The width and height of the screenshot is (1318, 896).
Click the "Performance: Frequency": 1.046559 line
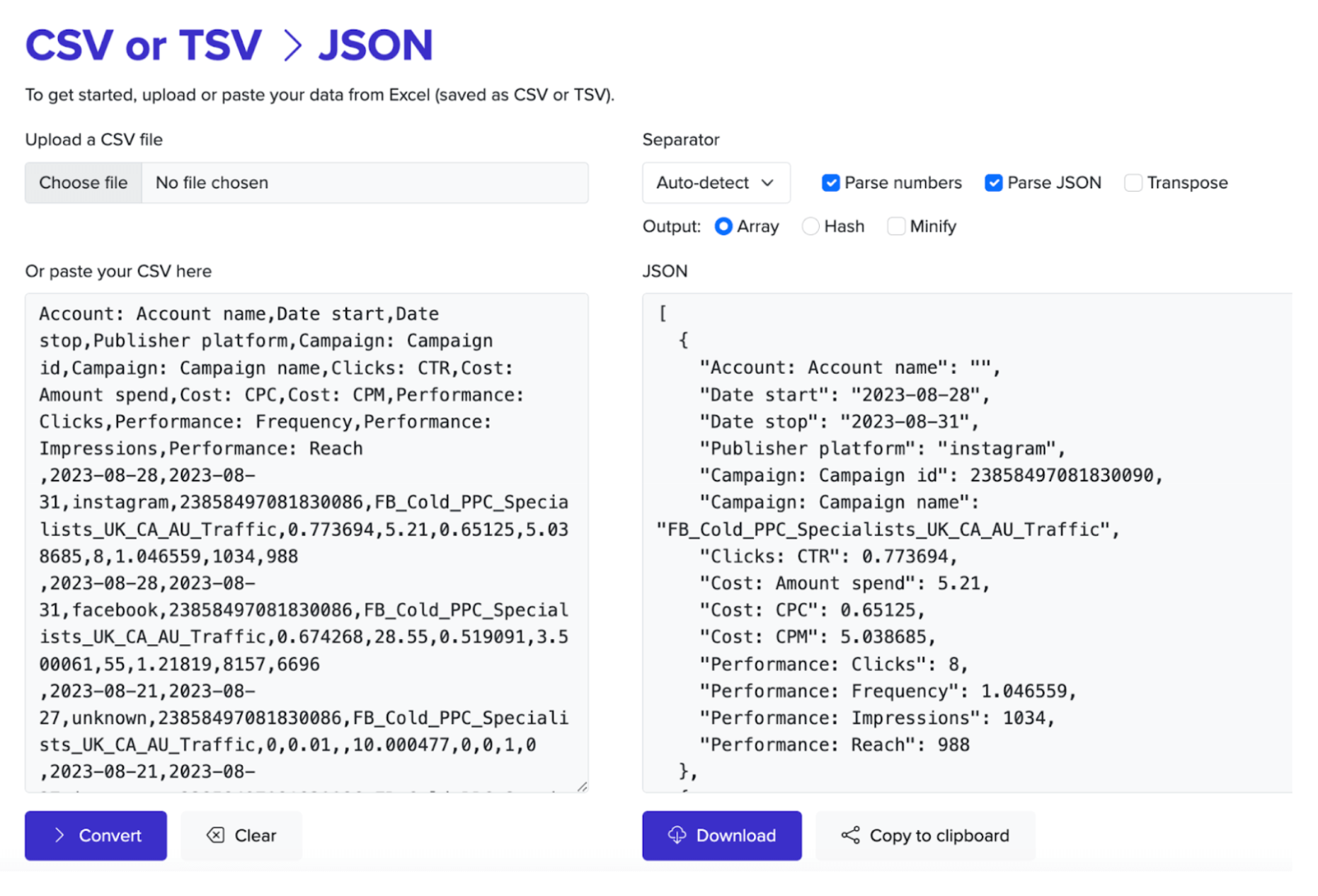coord(888,691)
